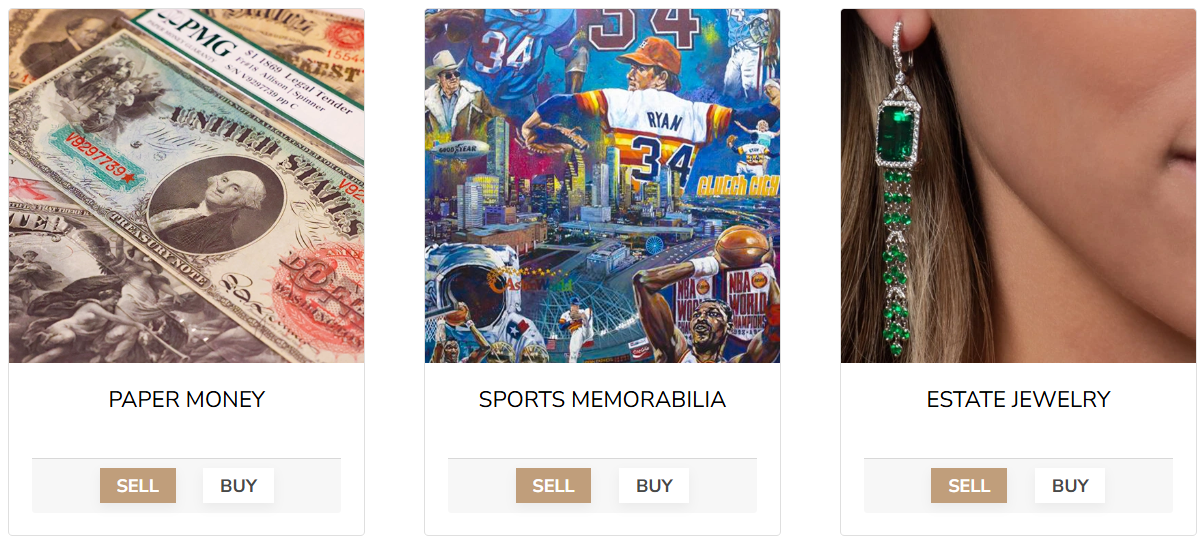Open the ESTATE JEWELRY category title
Image resolution: width=1204 pixels, height=542 pixels.
pyautogui.click(x=1018, y=399)
